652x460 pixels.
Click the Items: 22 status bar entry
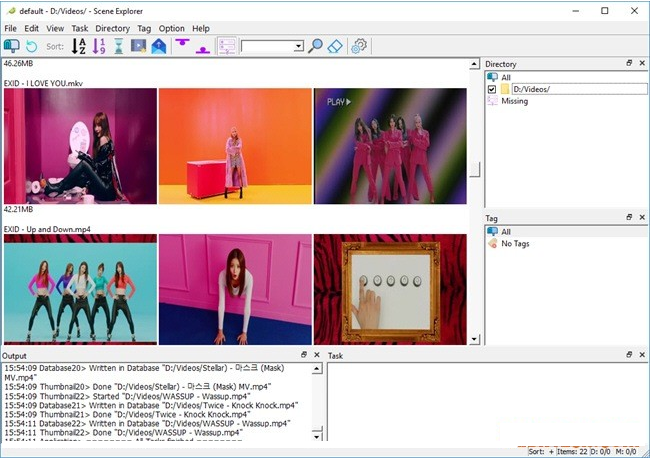pos(572,451)
